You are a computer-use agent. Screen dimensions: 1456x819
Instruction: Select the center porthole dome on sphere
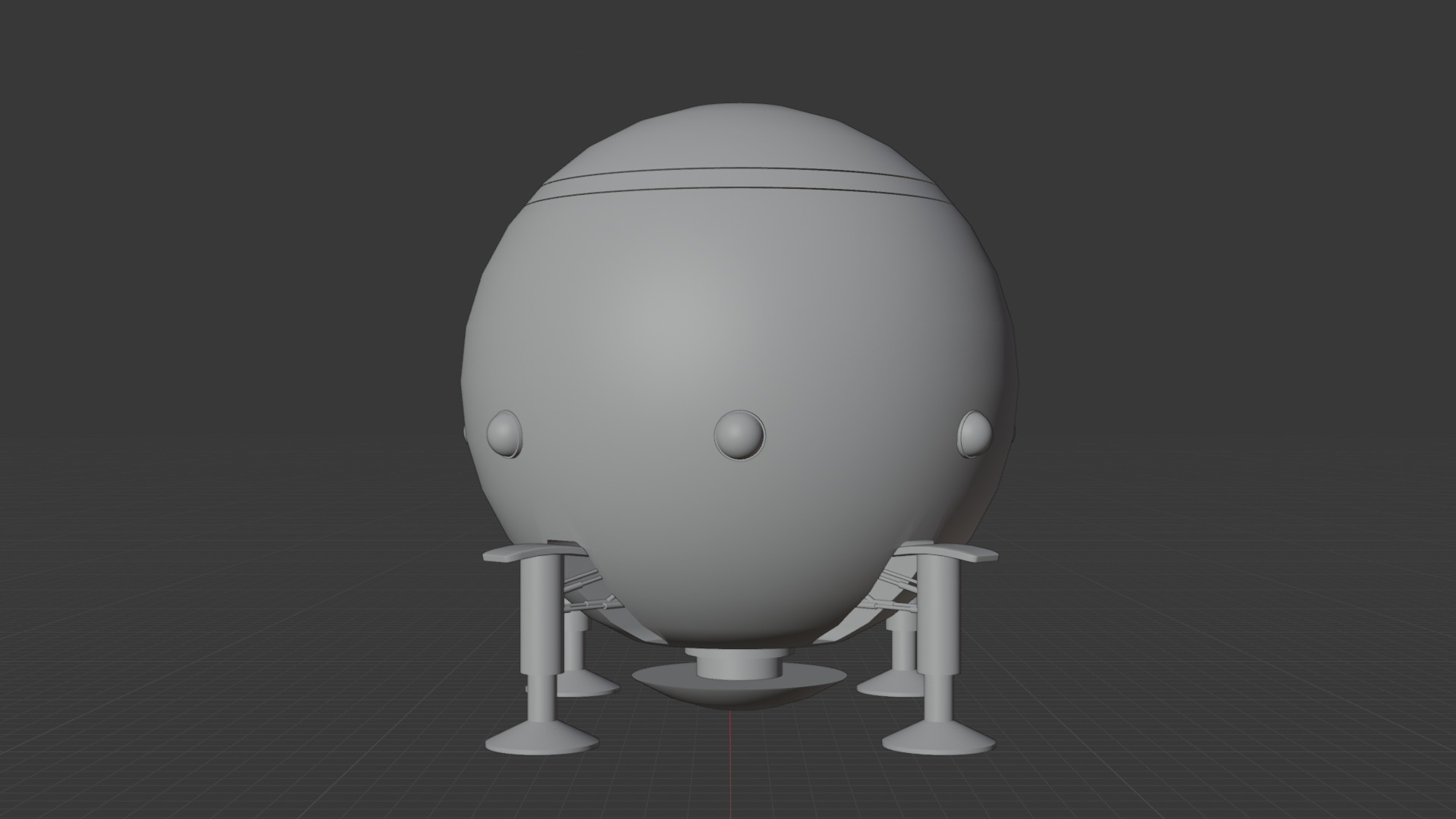pyautogui.click(x=739, y=435)
